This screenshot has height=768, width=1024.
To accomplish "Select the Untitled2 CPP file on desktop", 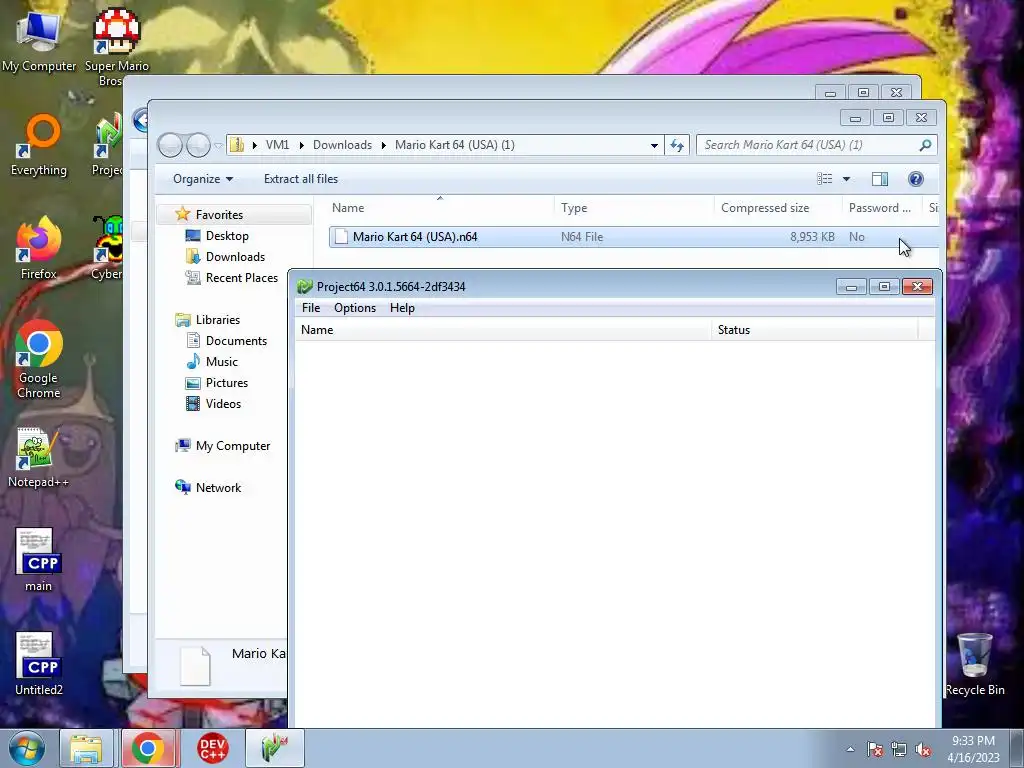I will pyautogui.click(x=39, y=664).
